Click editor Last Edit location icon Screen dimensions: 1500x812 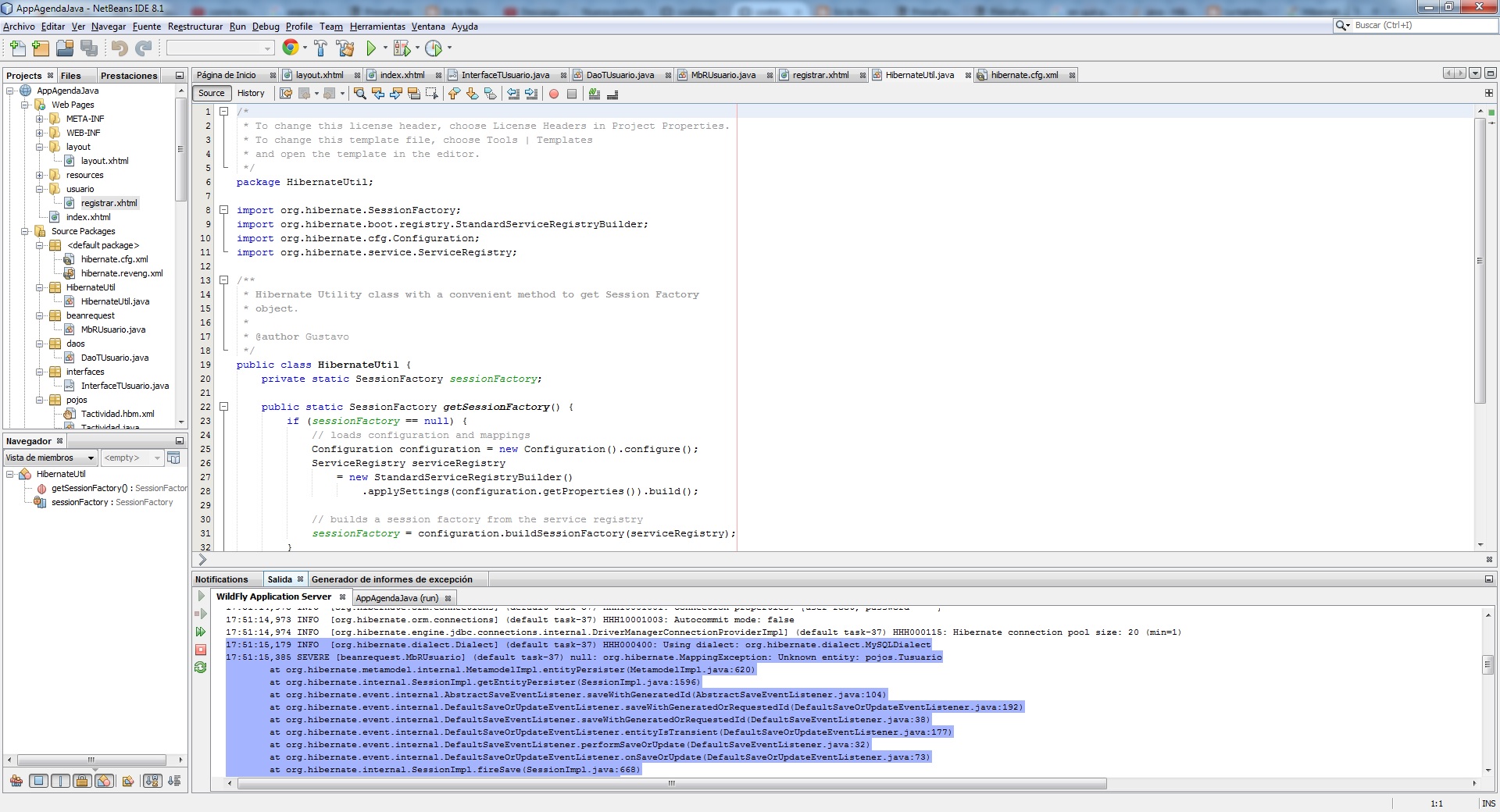coord(286,94)
